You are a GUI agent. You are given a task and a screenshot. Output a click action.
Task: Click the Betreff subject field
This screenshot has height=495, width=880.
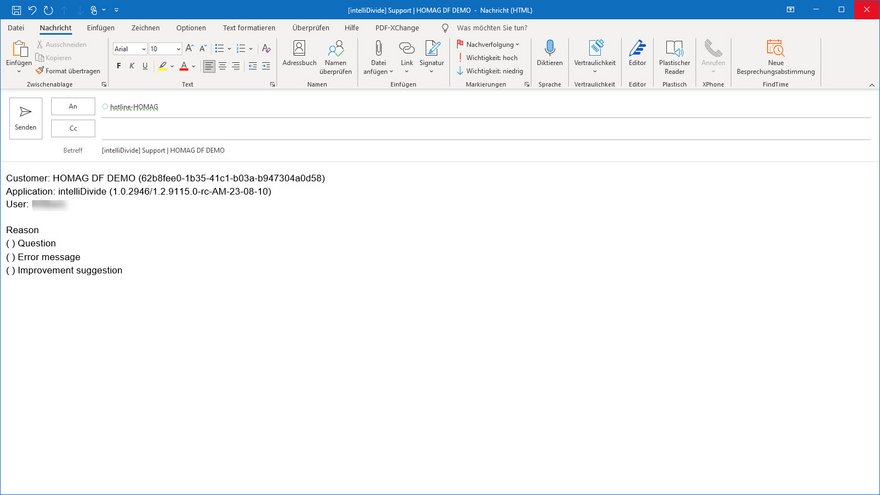click(485, 150)
